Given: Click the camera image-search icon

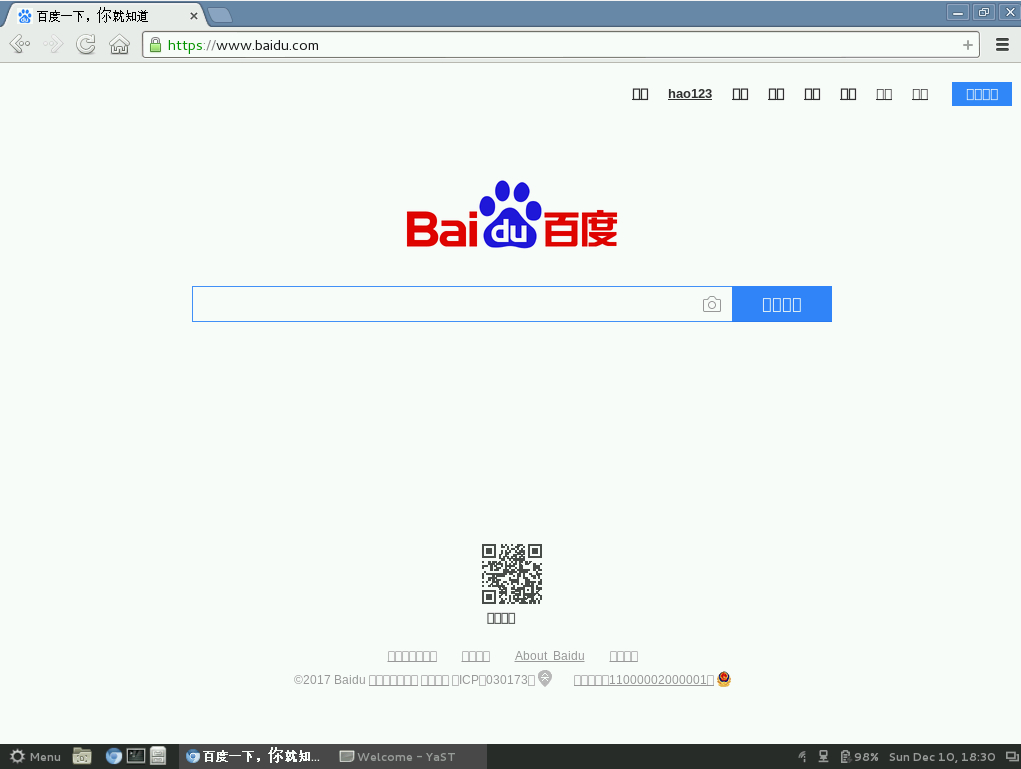Looking at the screenshot, I should 712,304.
